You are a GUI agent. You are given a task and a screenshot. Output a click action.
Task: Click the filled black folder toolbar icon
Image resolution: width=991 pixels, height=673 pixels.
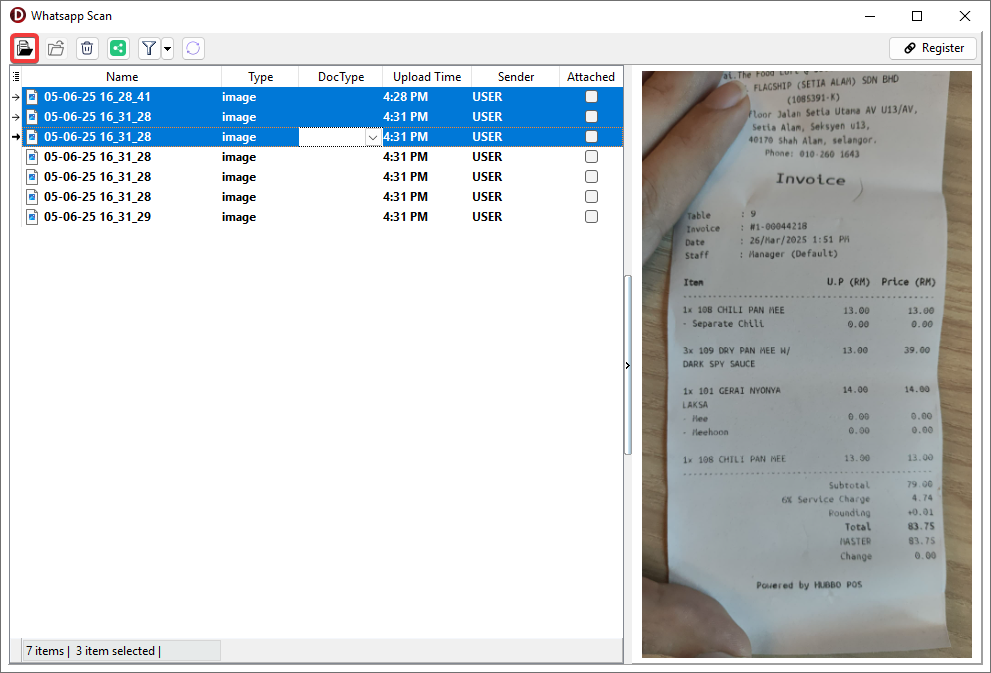[x=25, y=48]
